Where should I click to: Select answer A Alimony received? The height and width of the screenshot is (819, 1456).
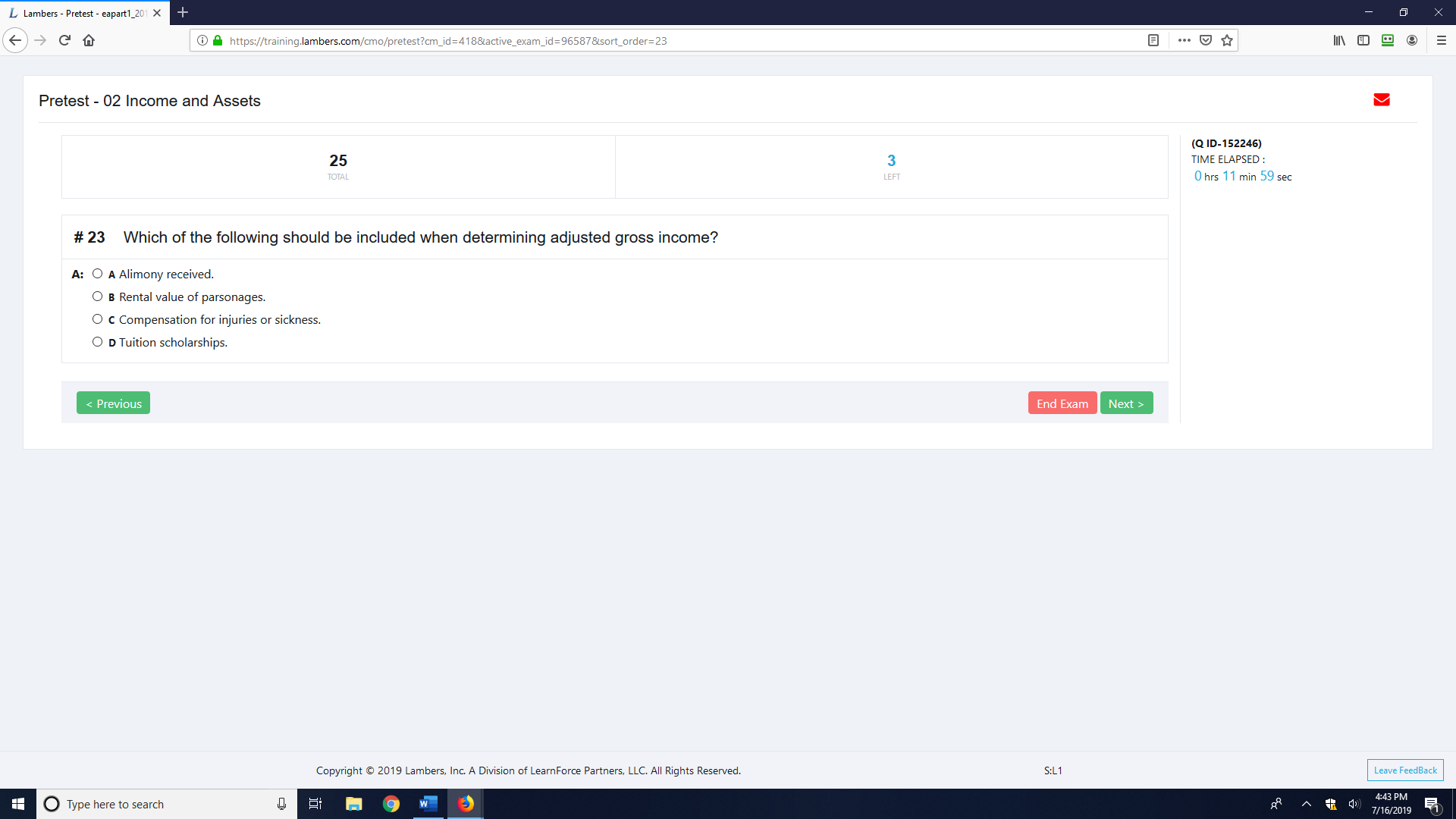(98, 274)
